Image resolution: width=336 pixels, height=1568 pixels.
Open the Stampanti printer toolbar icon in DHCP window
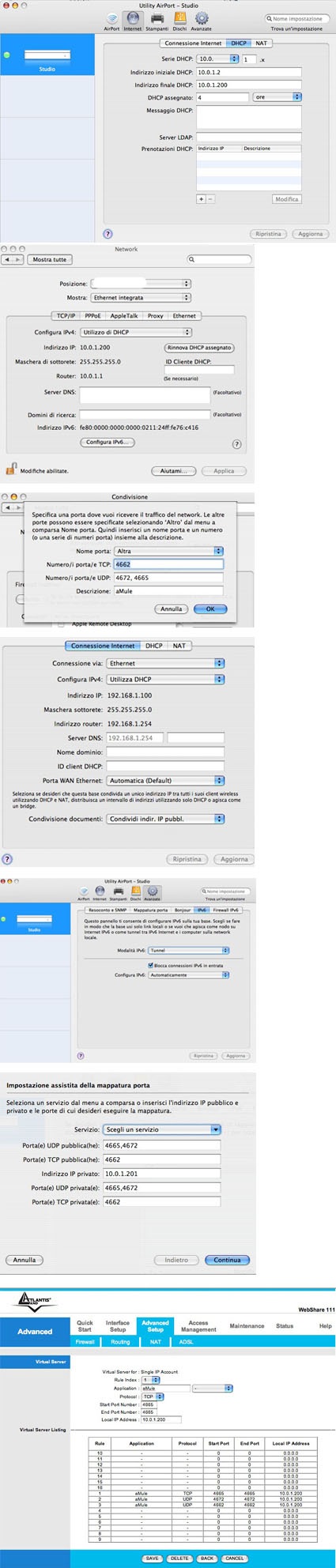[x=157, y=19]
